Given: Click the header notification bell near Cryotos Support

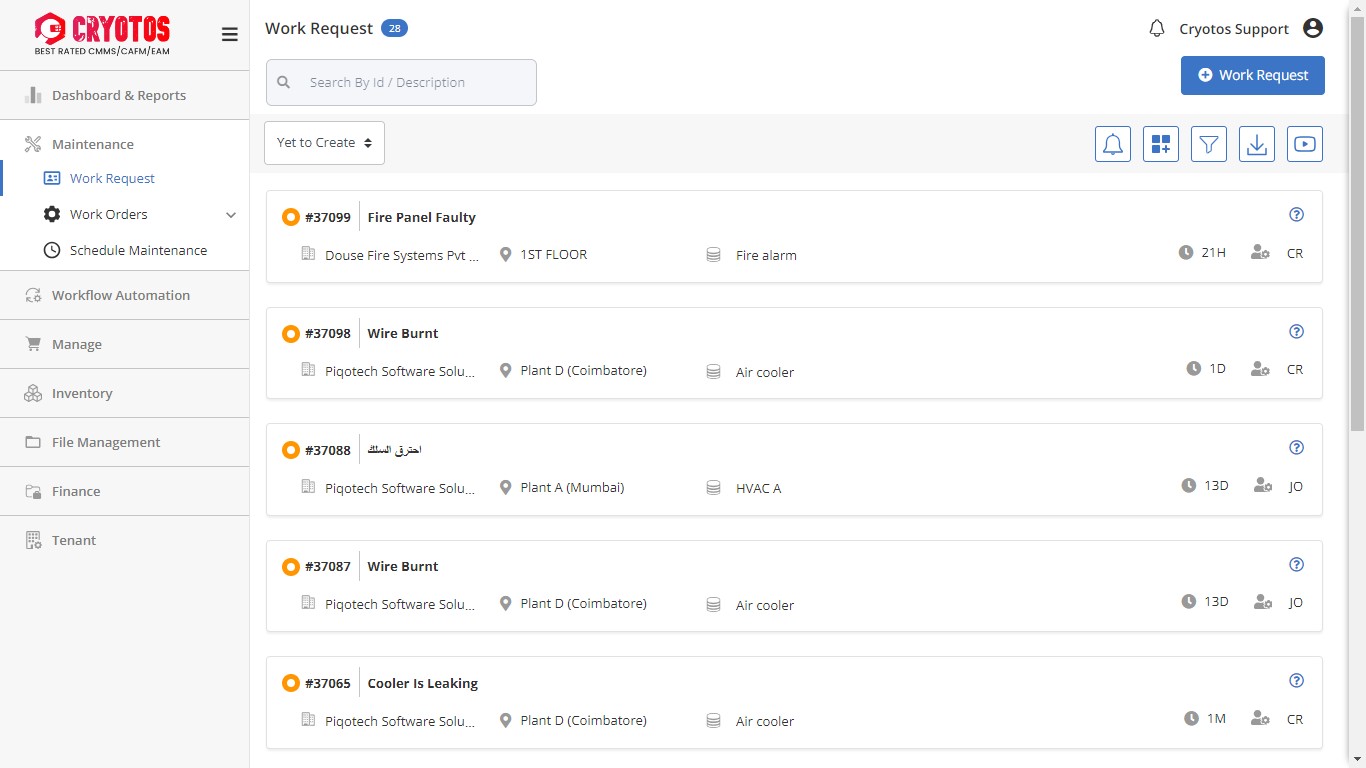Looking at the screenshot, I should click(x=1157, y=29).
